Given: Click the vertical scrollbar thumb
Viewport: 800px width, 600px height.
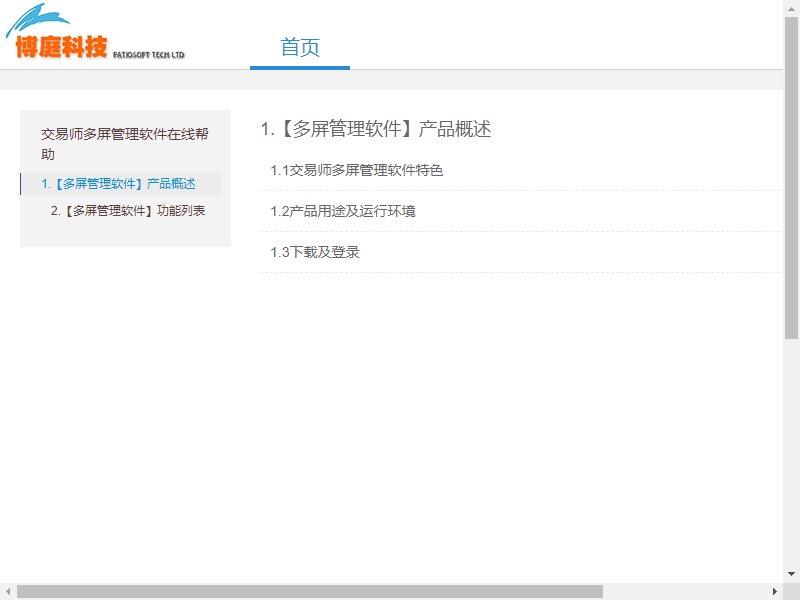Looking at the screenshot, I should coord(792,178).
